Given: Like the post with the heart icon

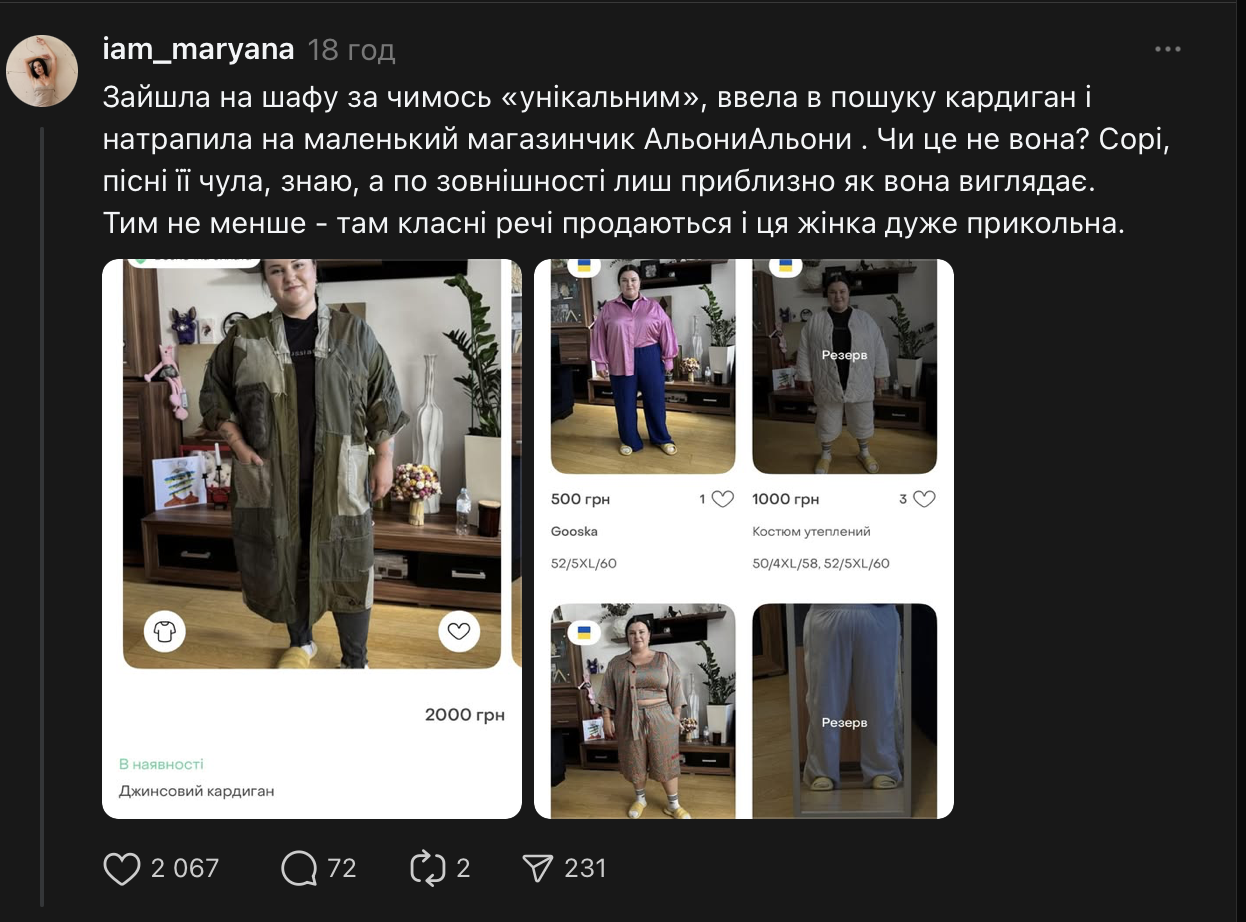Looking at the screenshot, I should 122,867.
